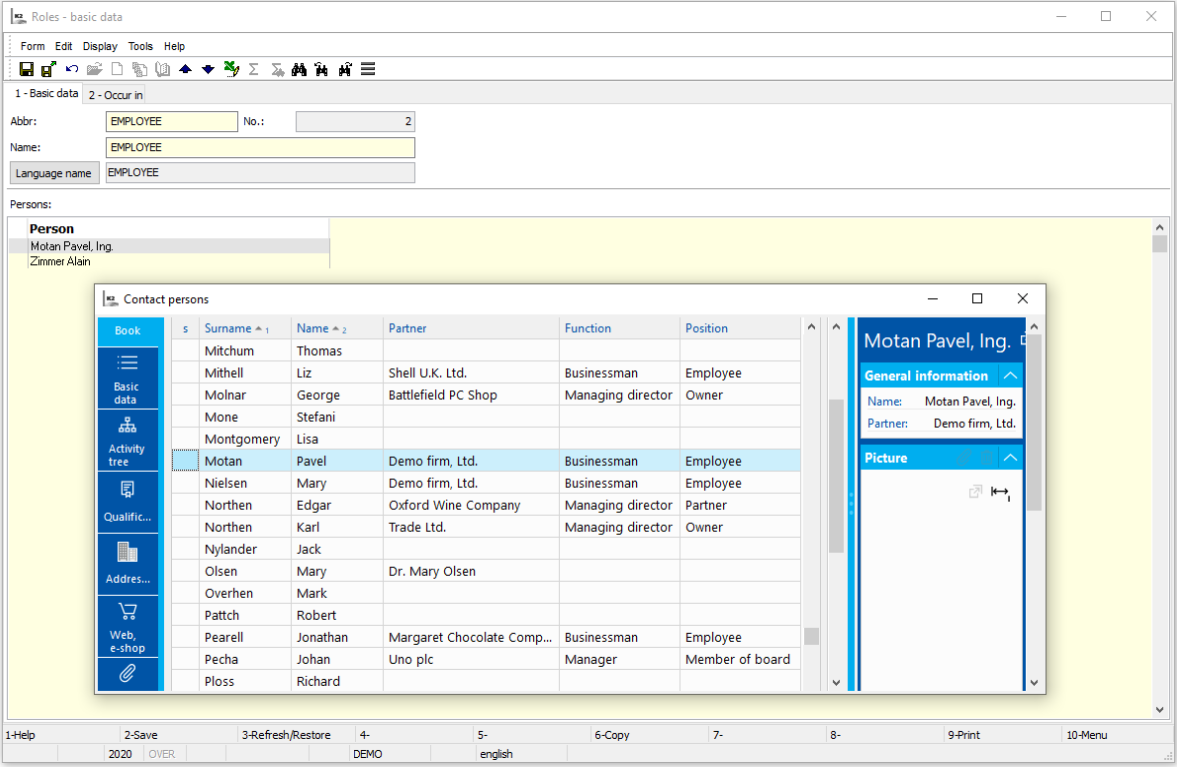Select Zimmer Alain in Persons list
This screenshot has height=767, width=1177.
(x=60, y=262)
